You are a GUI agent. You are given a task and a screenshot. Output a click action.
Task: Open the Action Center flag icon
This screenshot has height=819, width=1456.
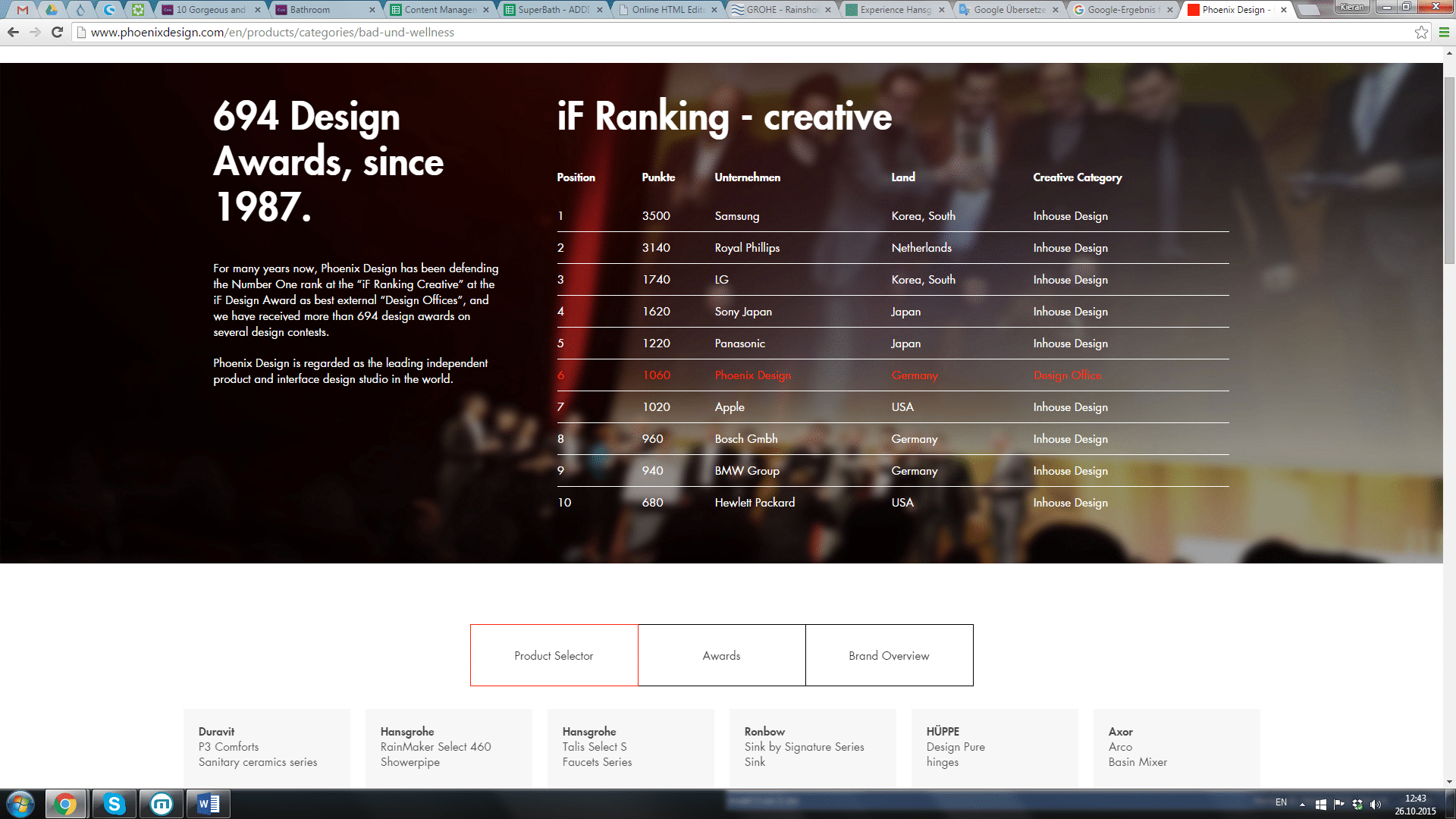[1338, 805]
